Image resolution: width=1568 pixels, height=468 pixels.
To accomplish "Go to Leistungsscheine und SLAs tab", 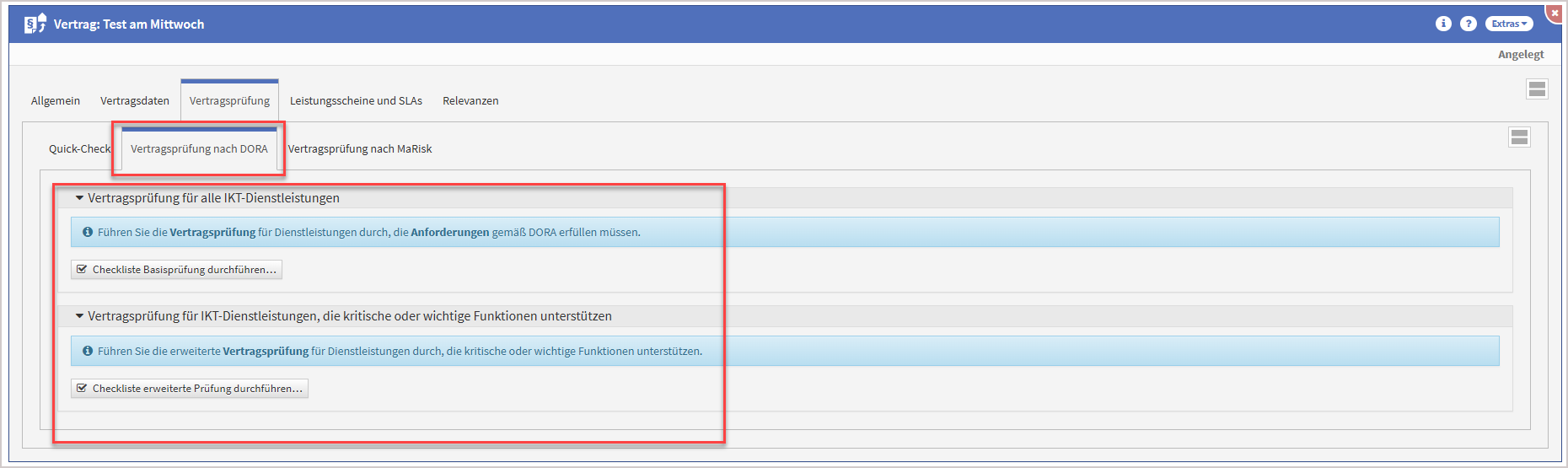I will [x=356, y=101].
